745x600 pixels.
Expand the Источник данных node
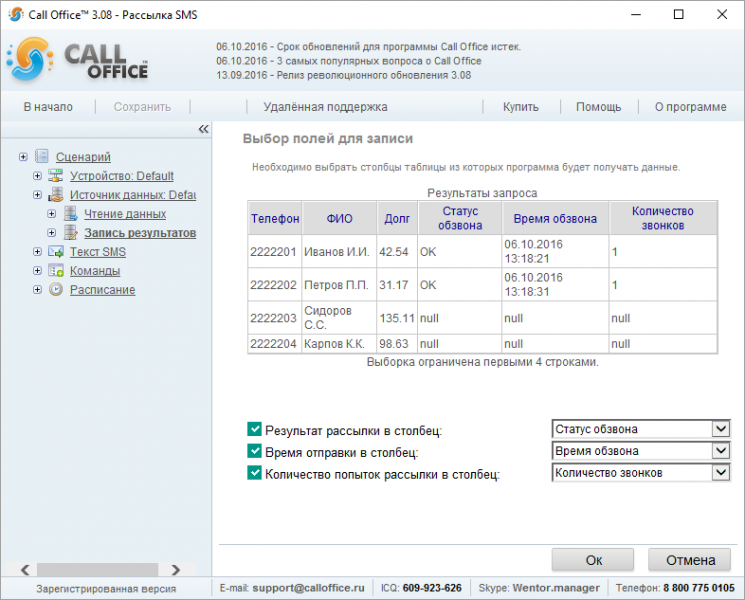tap(38, 195)
